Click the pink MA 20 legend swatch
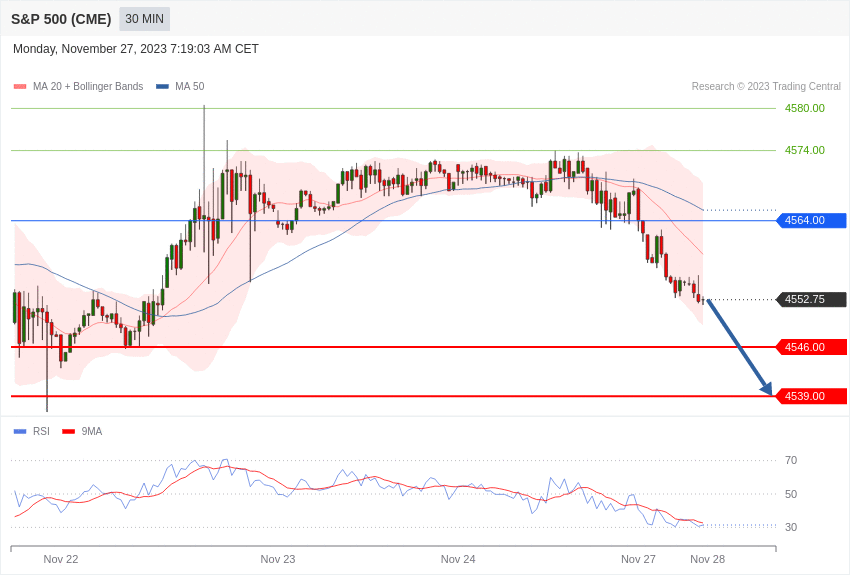The height and width of the screenshot is (576, 850). pos(20,86)
